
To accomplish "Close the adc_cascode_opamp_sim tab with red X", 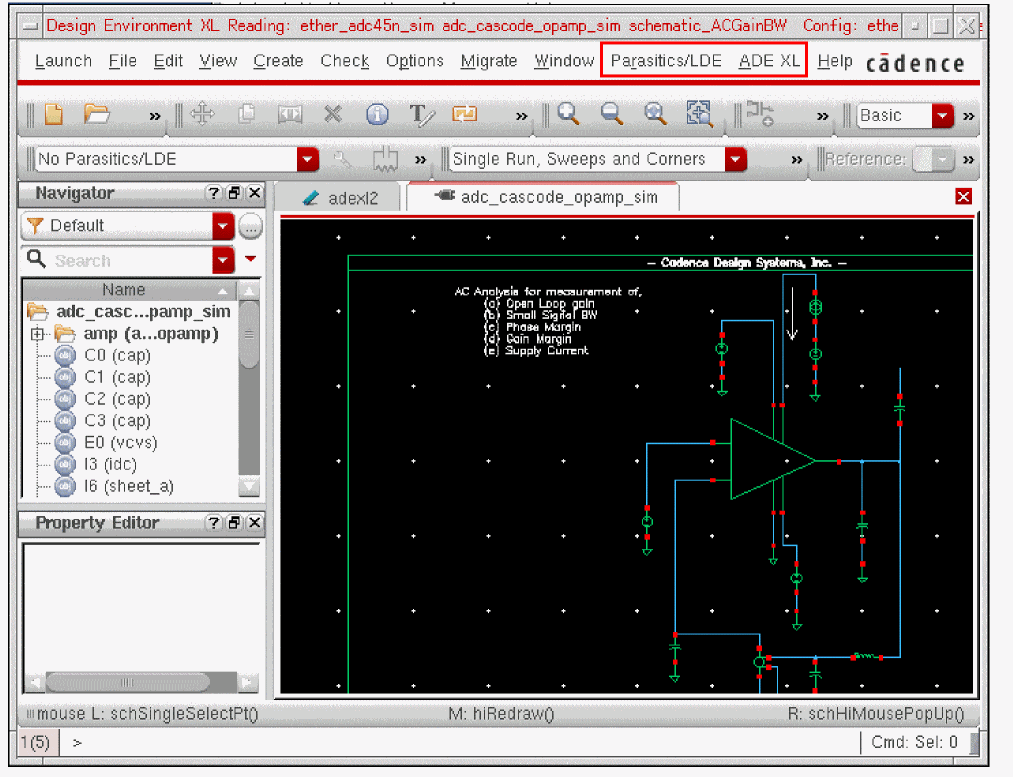I will pyautogui.click(x=963, y=197).
